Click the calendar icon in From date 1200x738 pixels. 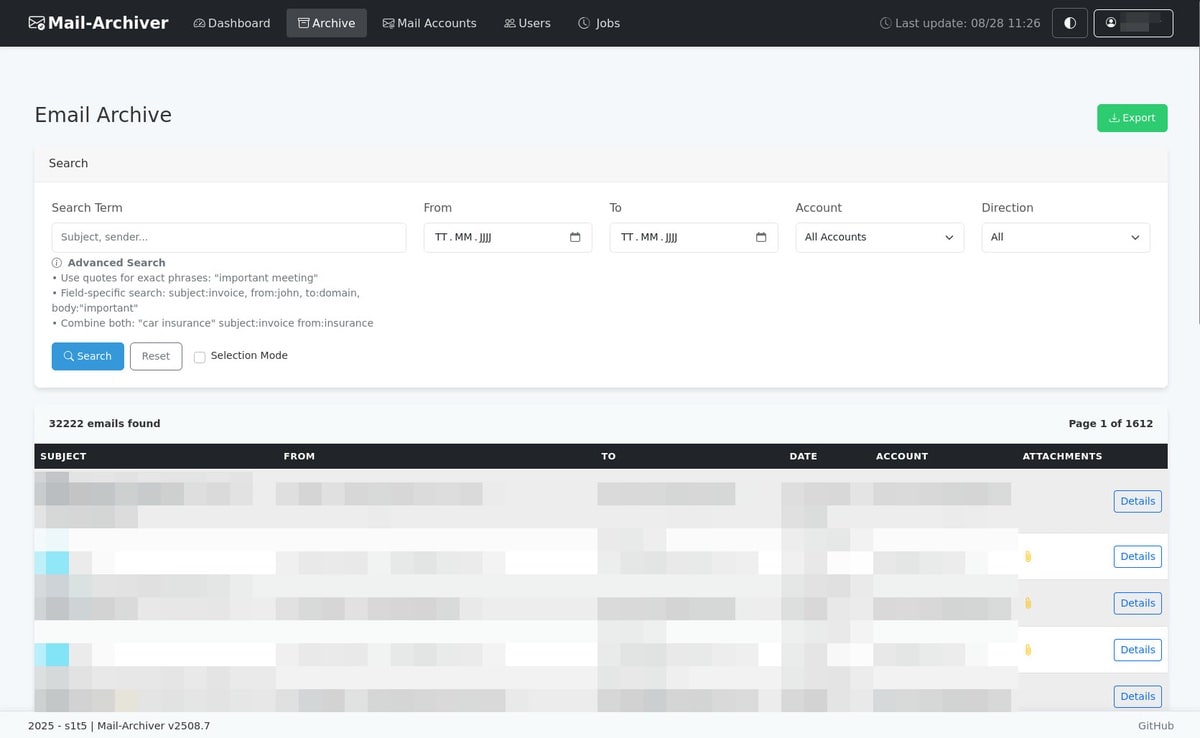575,237
